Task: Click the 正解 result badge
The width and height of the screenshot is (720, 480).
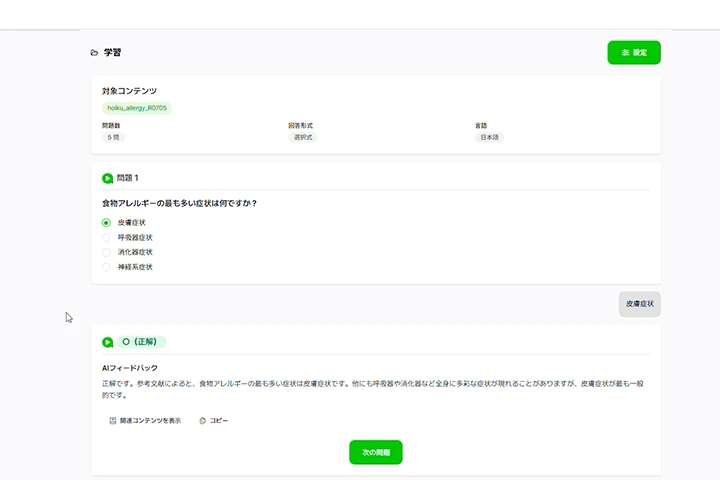Action: [141, 342]
